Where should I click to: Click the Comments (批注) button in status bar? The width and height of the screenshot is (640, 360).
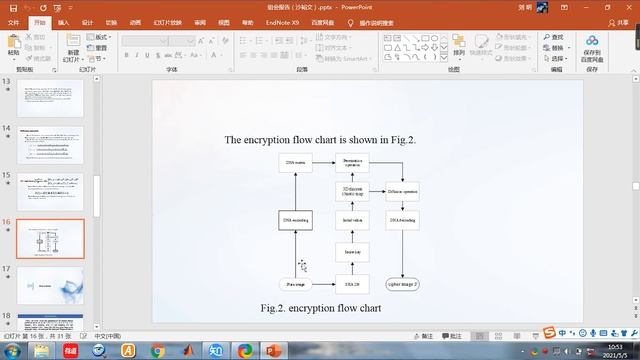[x=452, y=336]
